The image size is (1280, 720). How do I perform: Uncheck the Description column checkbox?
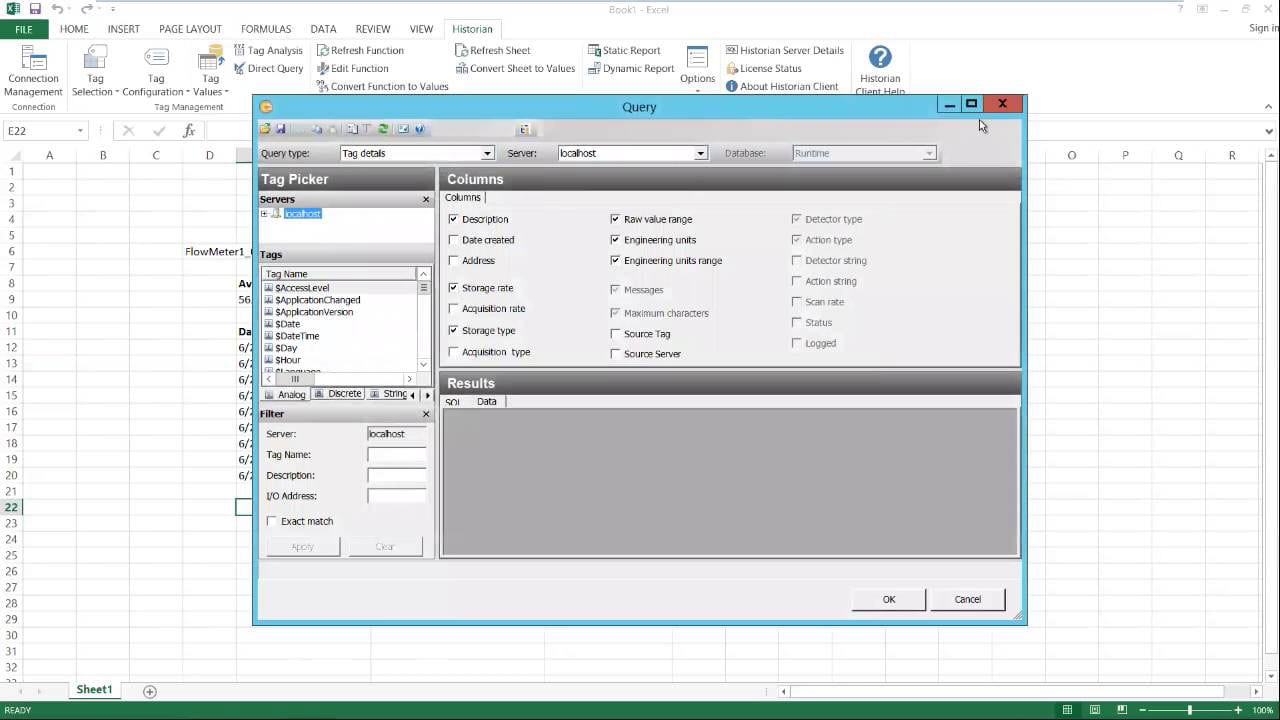454,219
